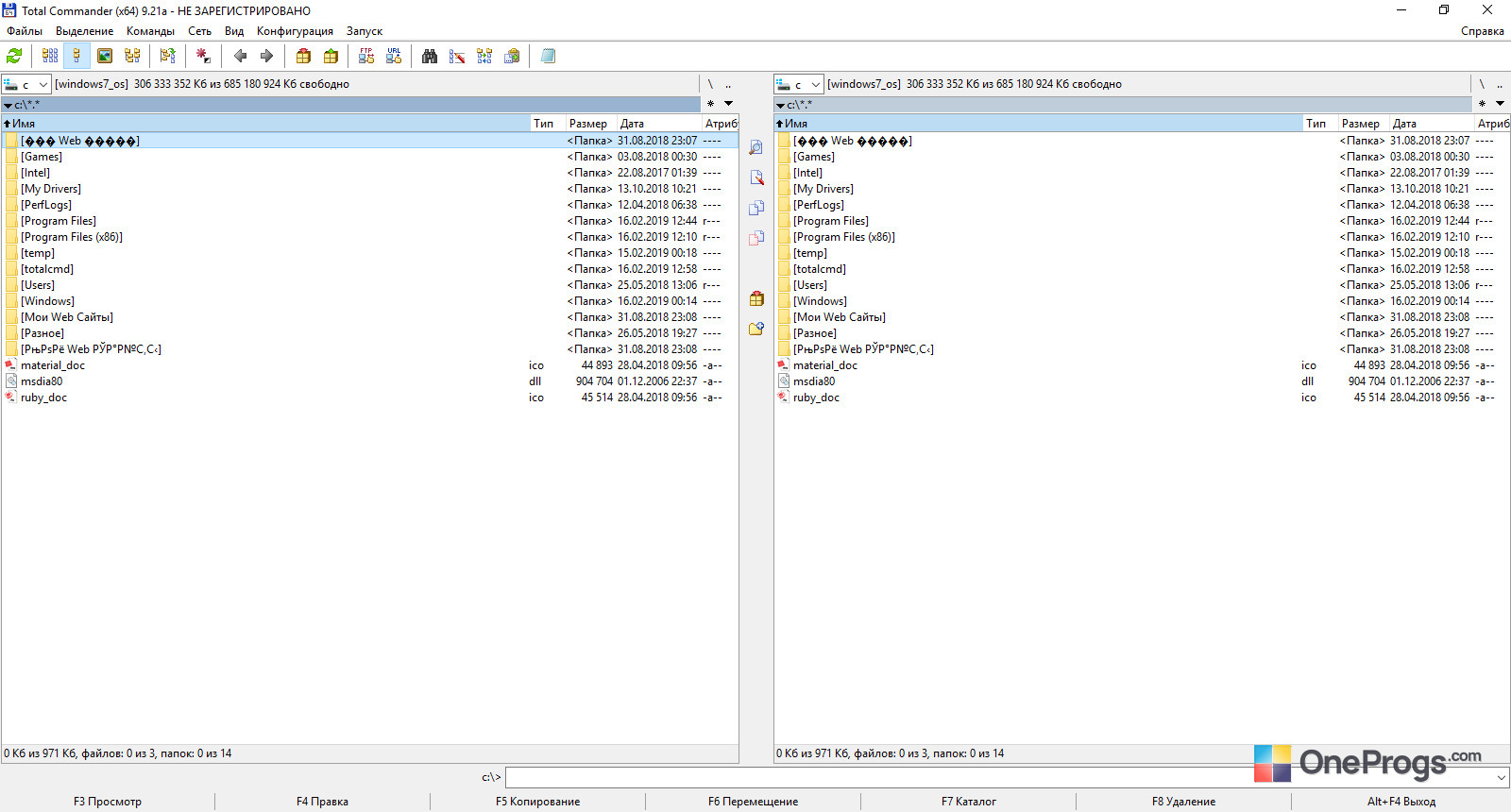Click the Pack archive icon between panels

[756, 298]
